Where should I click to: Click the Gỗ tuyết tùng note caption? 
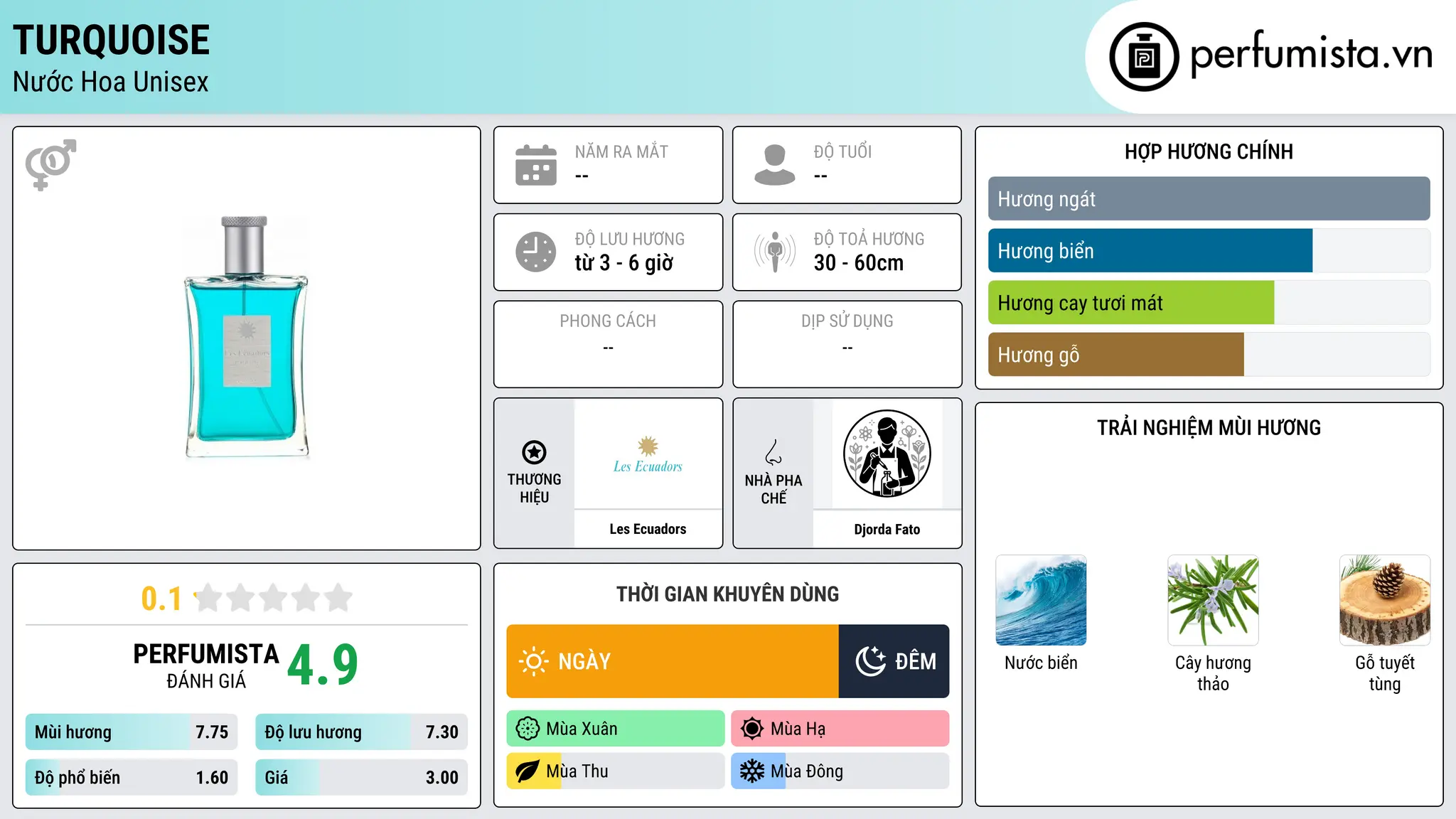[x=1385, y=673]
